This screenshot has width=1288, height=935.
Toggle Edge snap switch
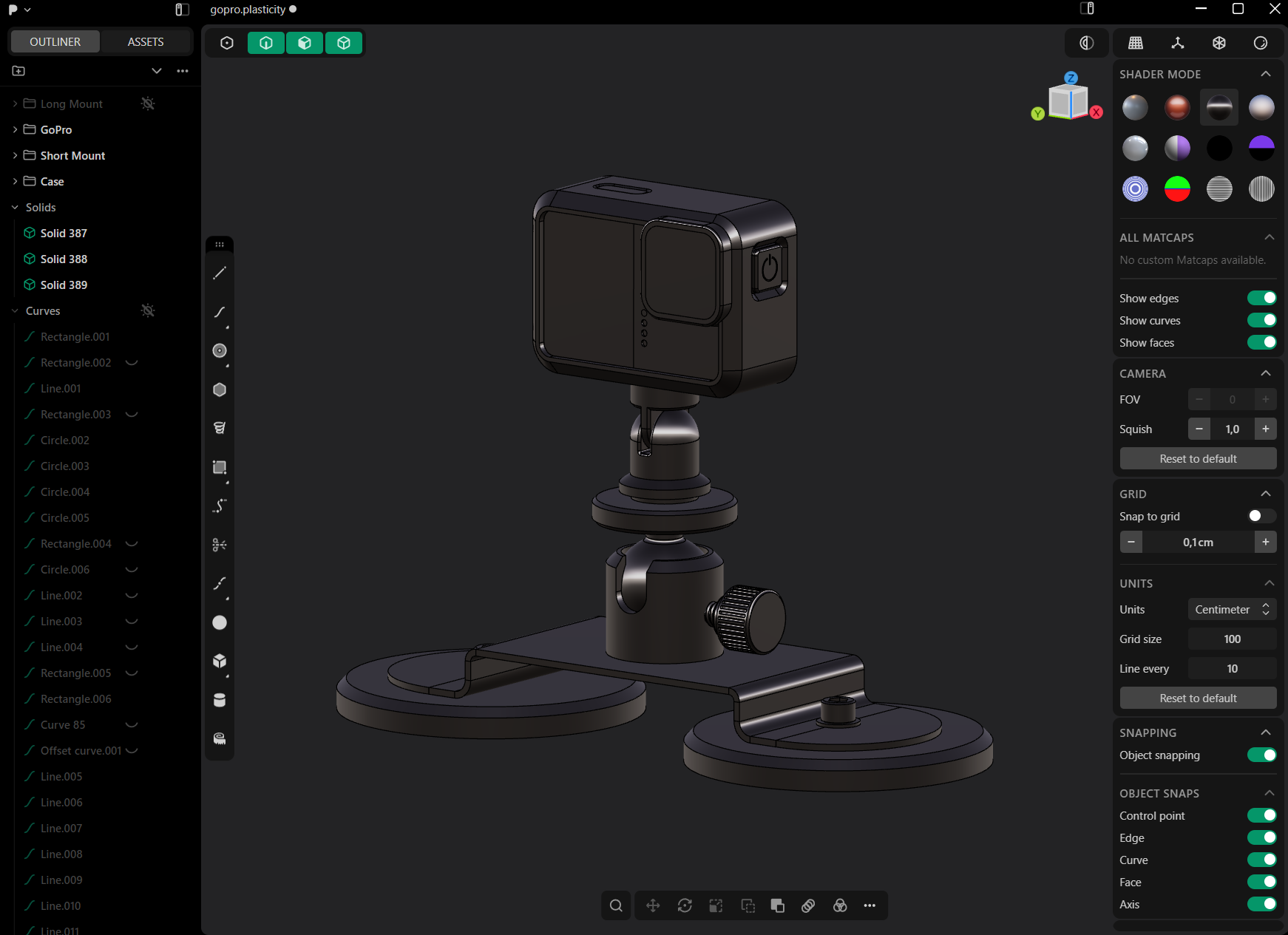pos(1261,837)
